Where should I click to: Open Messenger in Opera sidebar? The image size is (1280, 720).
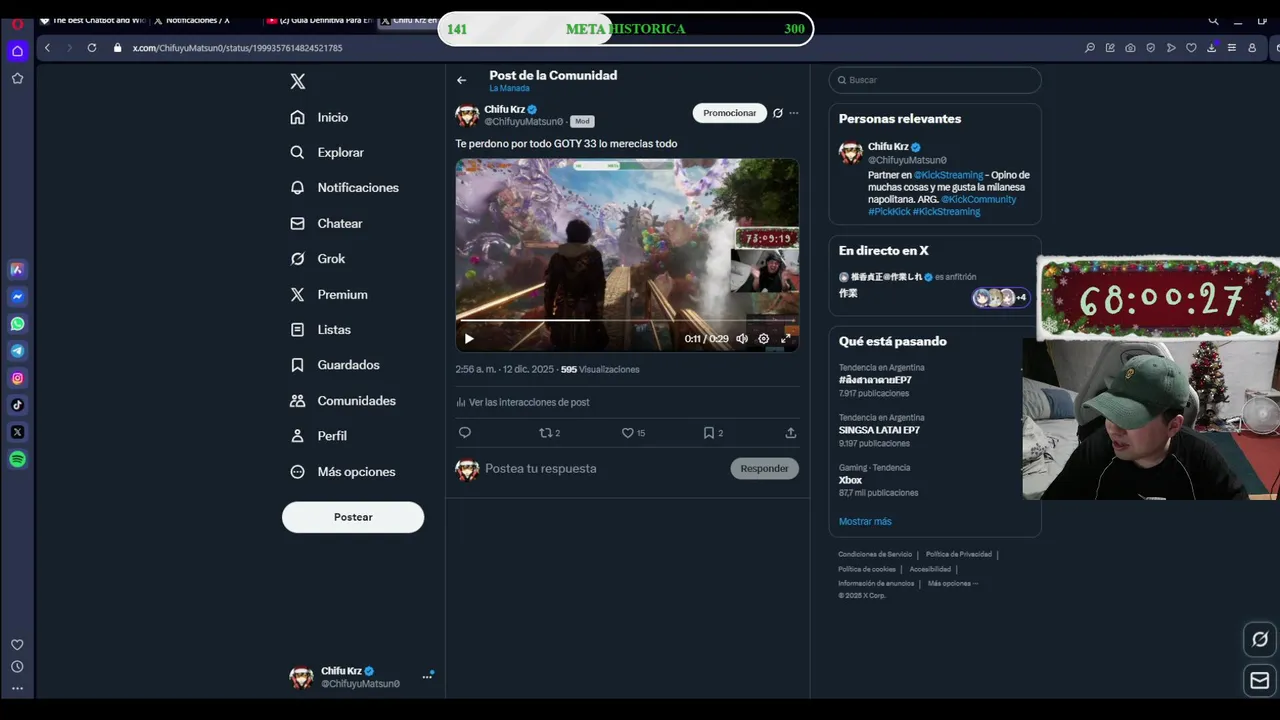(17, 297)
